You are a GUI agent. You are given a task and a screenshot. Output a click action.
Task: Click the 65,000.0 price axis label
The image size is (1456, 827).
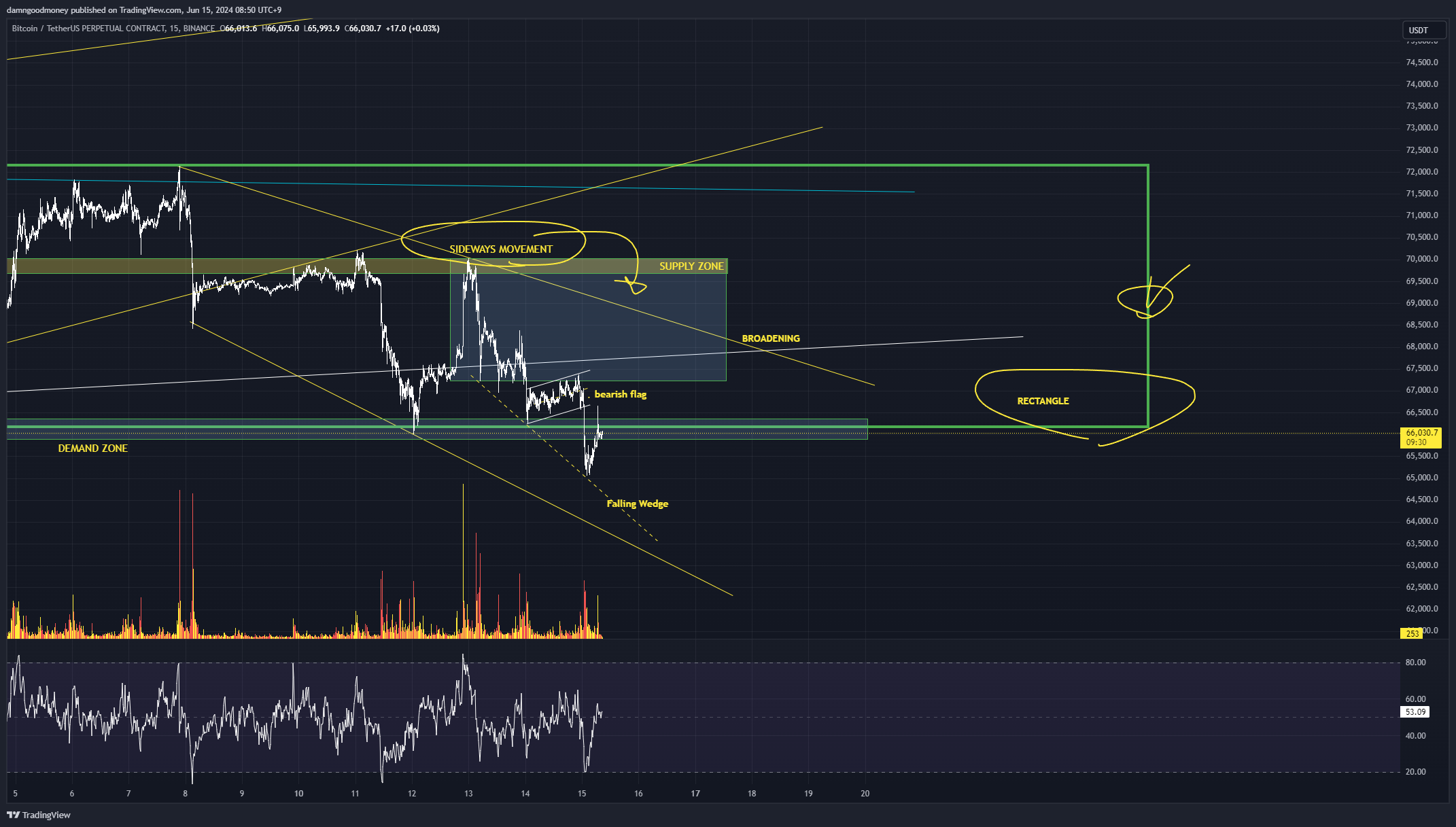click(1422, 478)
